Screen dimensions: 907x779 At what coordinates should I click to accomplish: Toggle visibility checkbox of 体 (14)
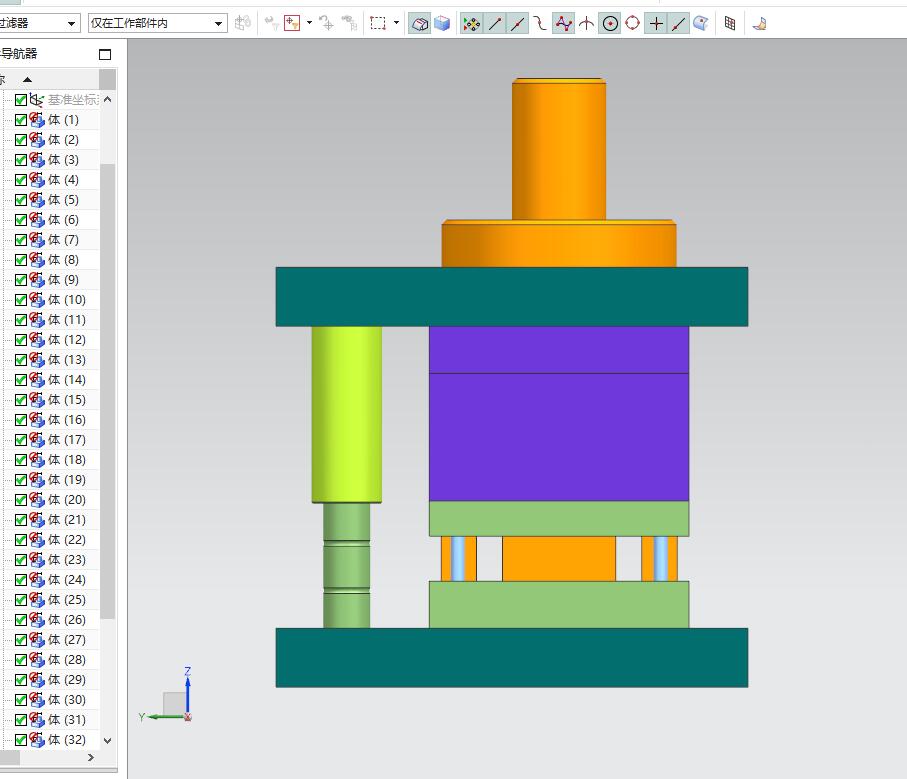21,380
